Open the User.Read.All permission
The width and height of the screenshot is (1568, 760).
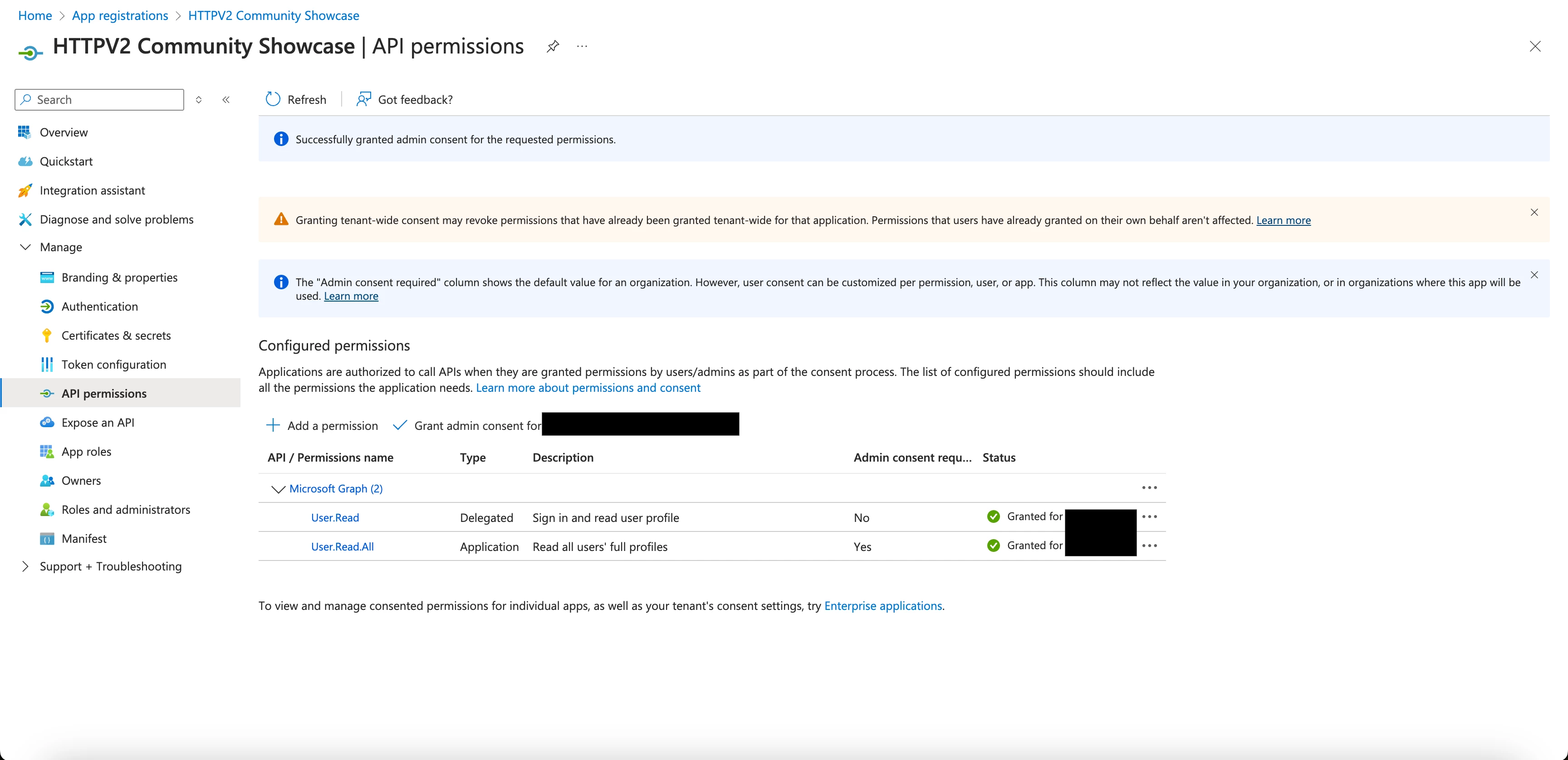(342, 546)
